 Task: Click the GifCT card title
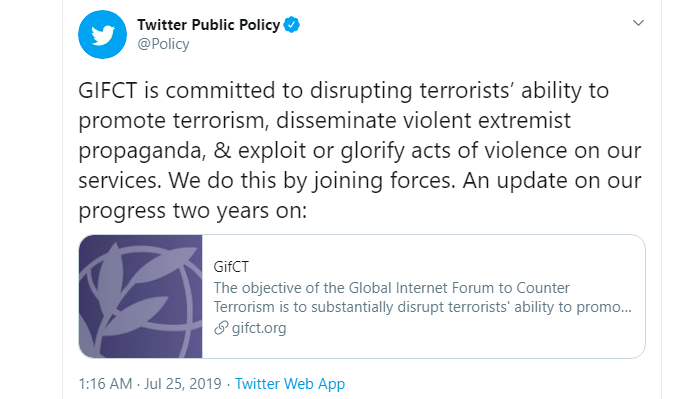[231, 267]
